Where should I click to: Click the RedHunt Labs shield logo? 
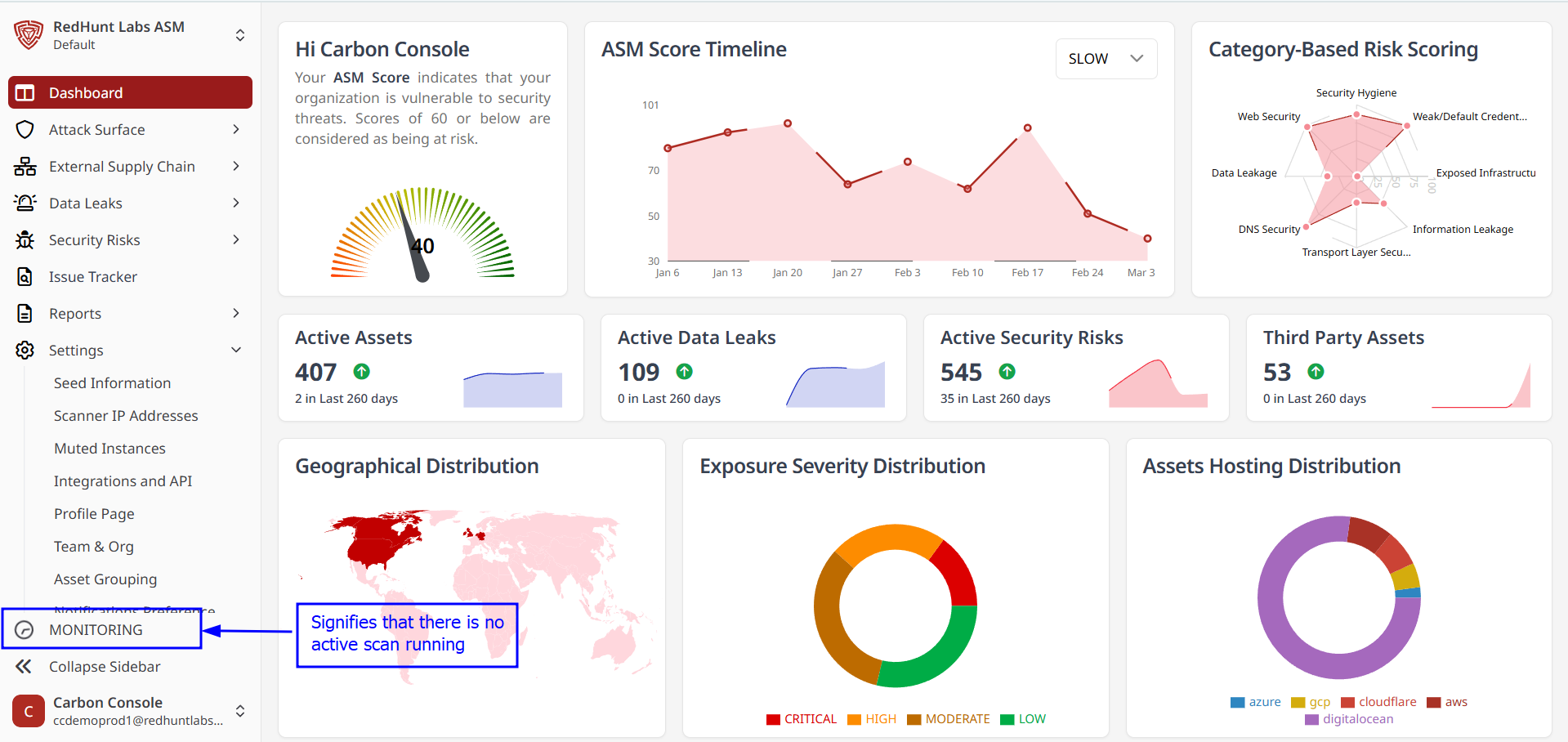(29, 35)
